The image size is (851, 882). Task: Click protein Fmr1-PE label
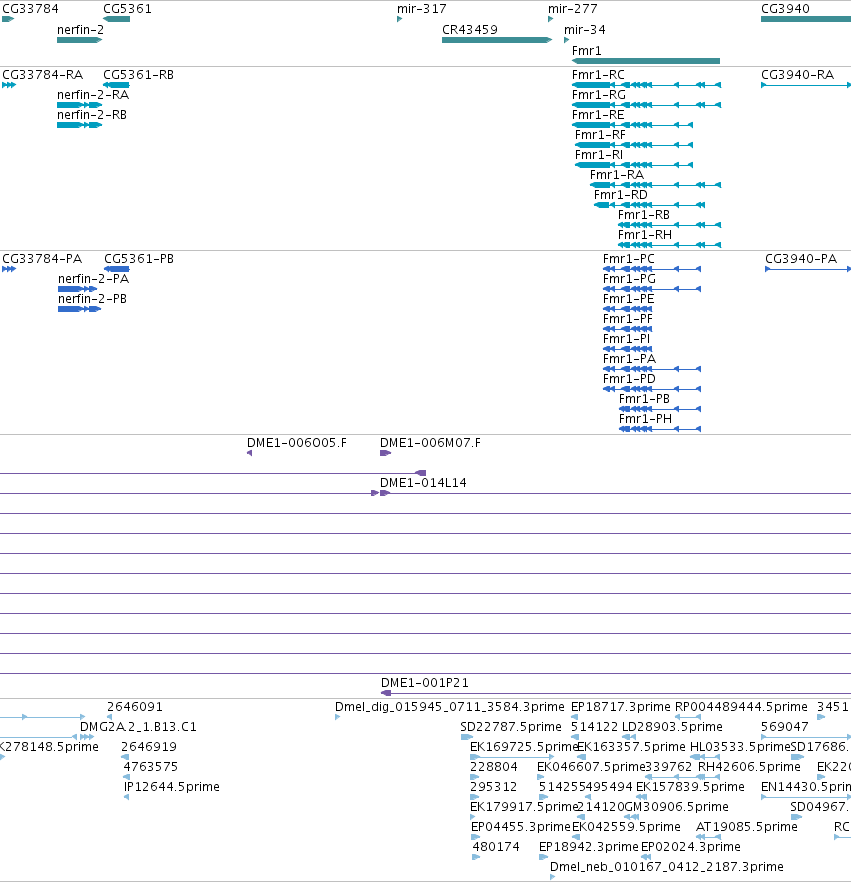[x=628, y=299]
